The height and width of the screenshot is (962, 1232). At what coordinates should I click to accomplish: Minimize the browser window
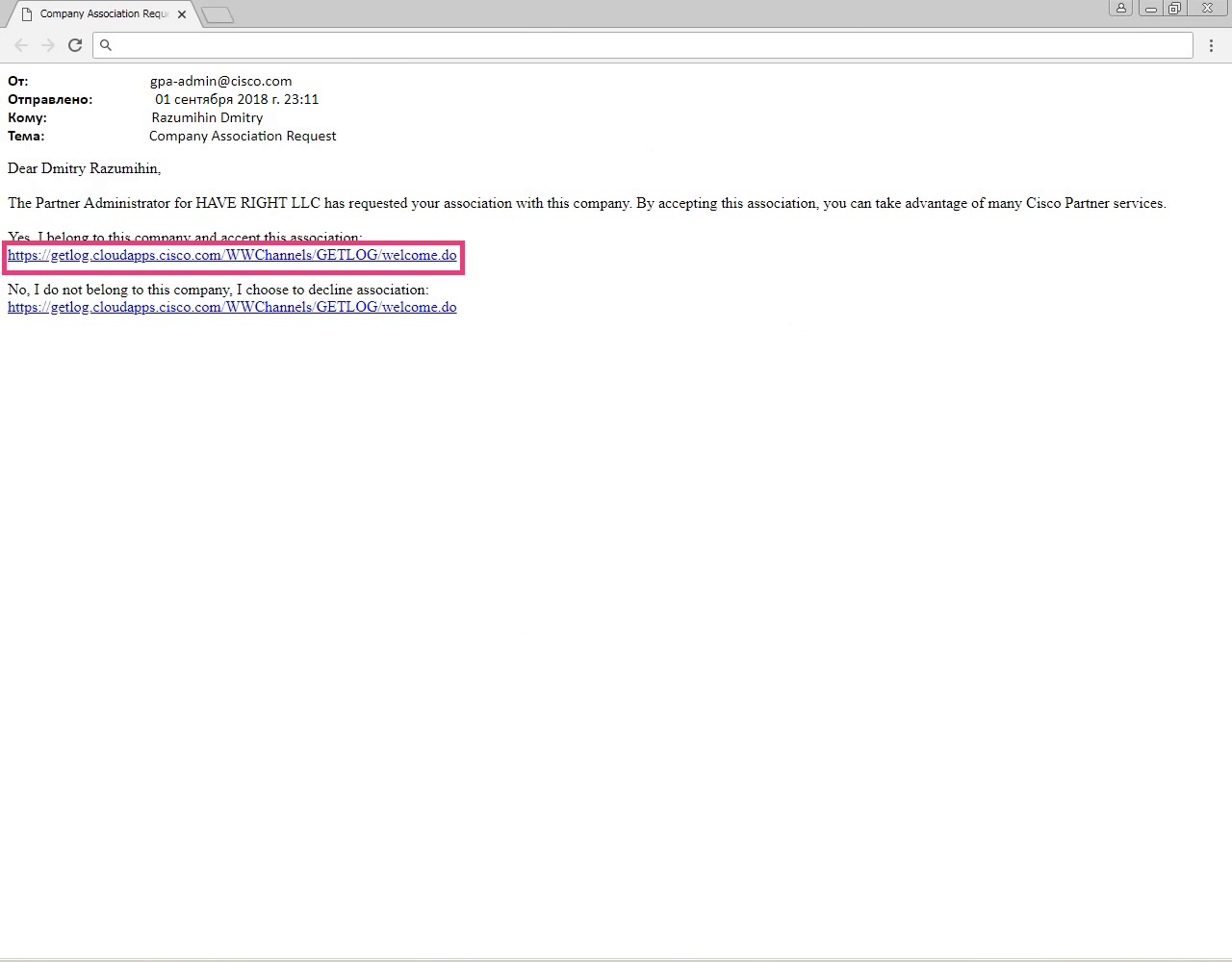(x=1150, y=9)
